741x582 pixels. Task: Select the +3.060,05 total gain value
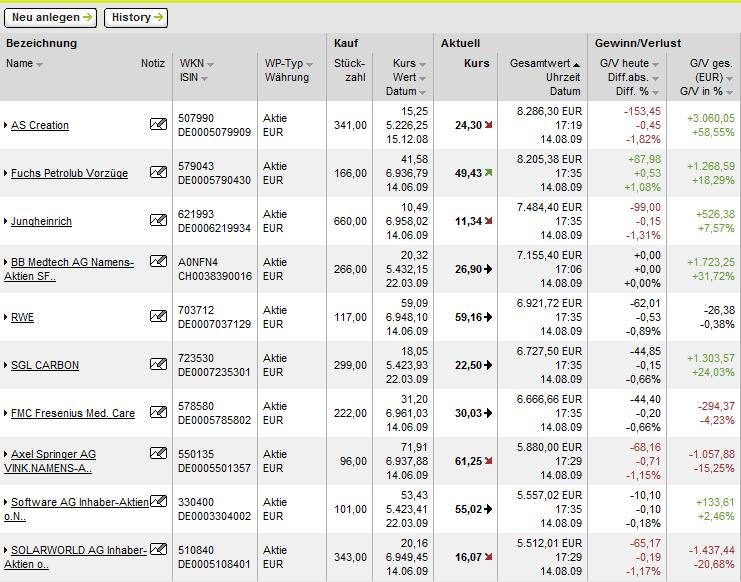[x=711, y=118]
